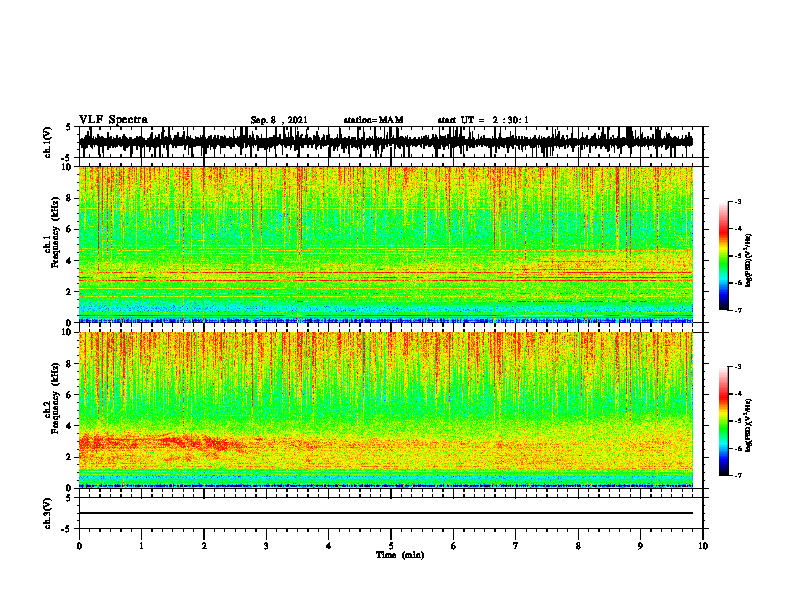Click the ch.2 "Frequency (kHz)" axis label
This screenshot has width=792, height=612.
pyautogui.click(x=55, y=398)
